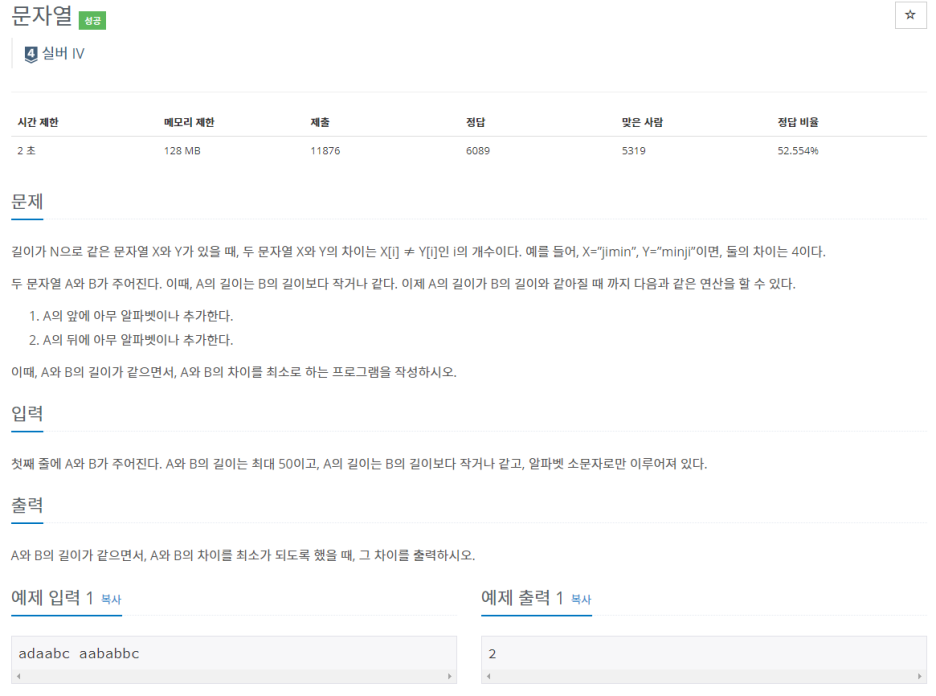
Task: Click the 정답 column header
Action: pyautogui.click(x=476, y=122)
